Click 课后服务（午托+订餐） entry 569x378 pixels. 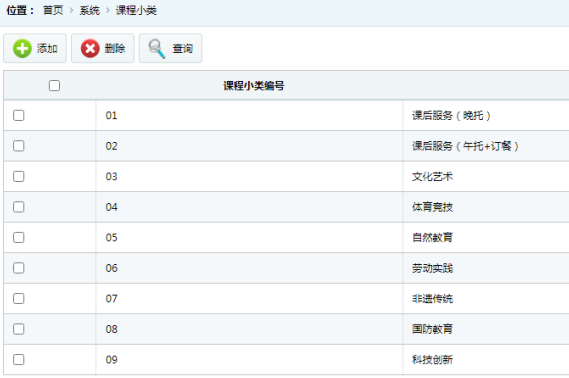tap(465, 146)
